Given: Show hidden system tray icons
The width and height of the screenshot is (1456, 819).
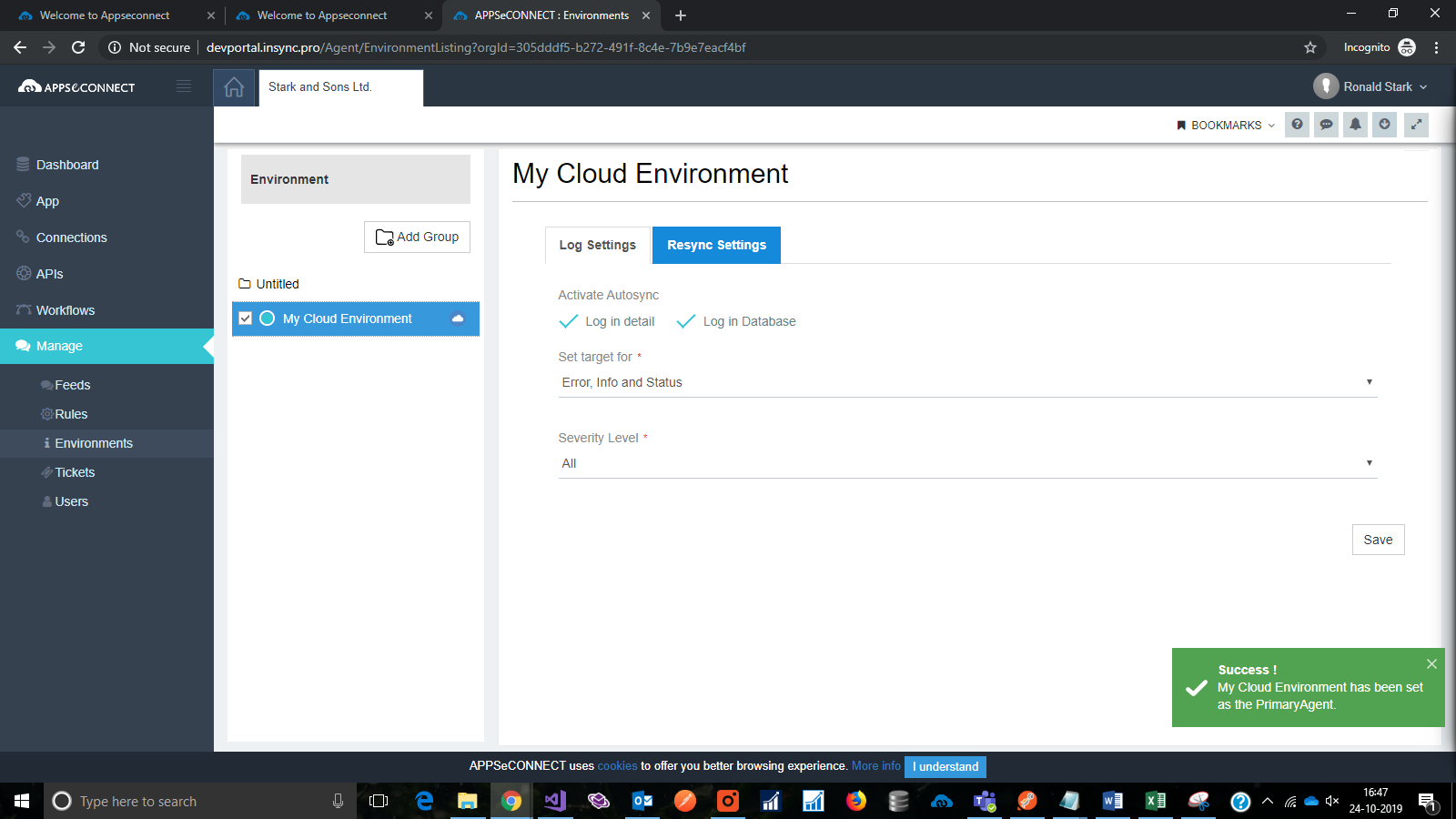Looking at the screenshot, I should 1267,801.
